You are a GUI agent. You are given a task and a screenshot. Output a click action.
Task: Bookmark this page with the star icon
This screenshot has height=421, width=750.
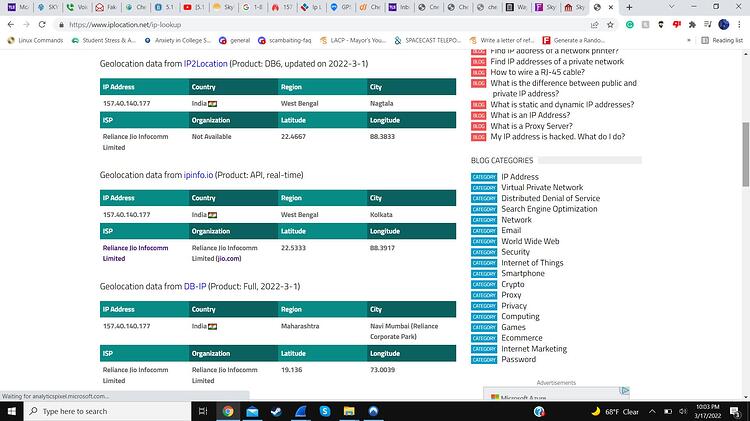610,24
